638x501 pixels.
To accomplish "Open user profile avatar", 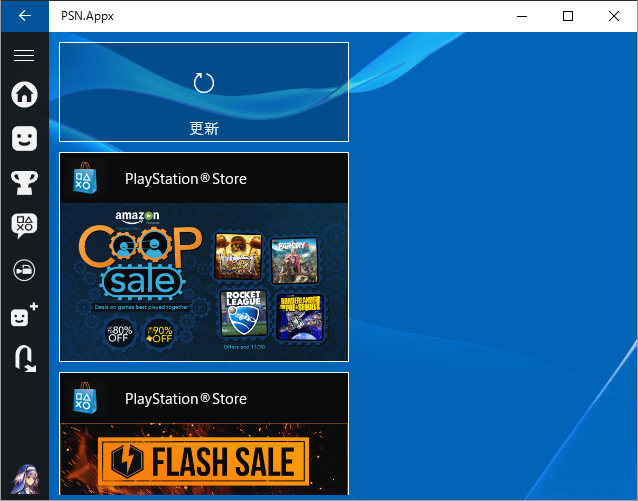I will [25, 479].
